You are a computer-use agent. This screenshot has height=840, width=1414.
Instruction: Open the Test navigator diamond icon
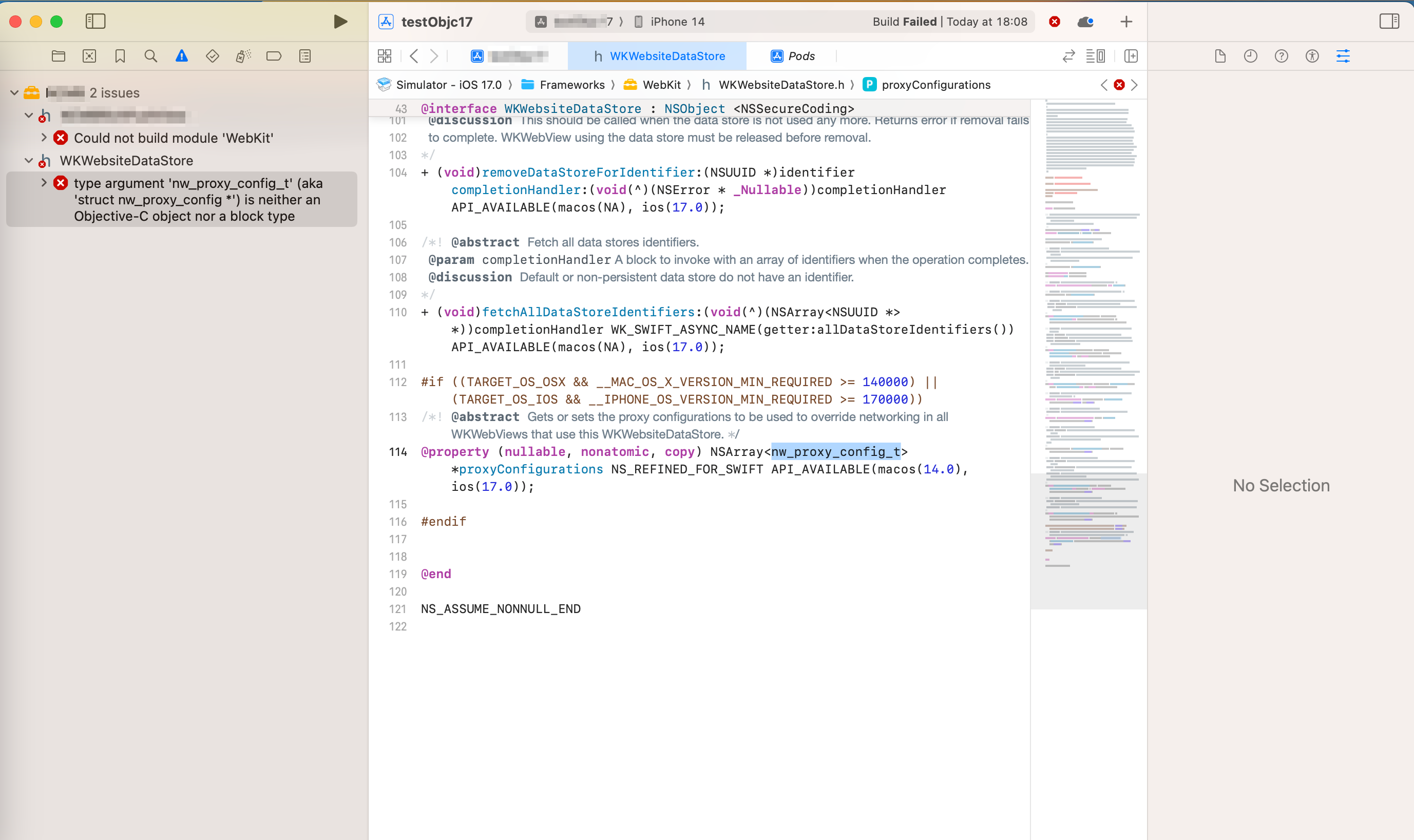212,56
